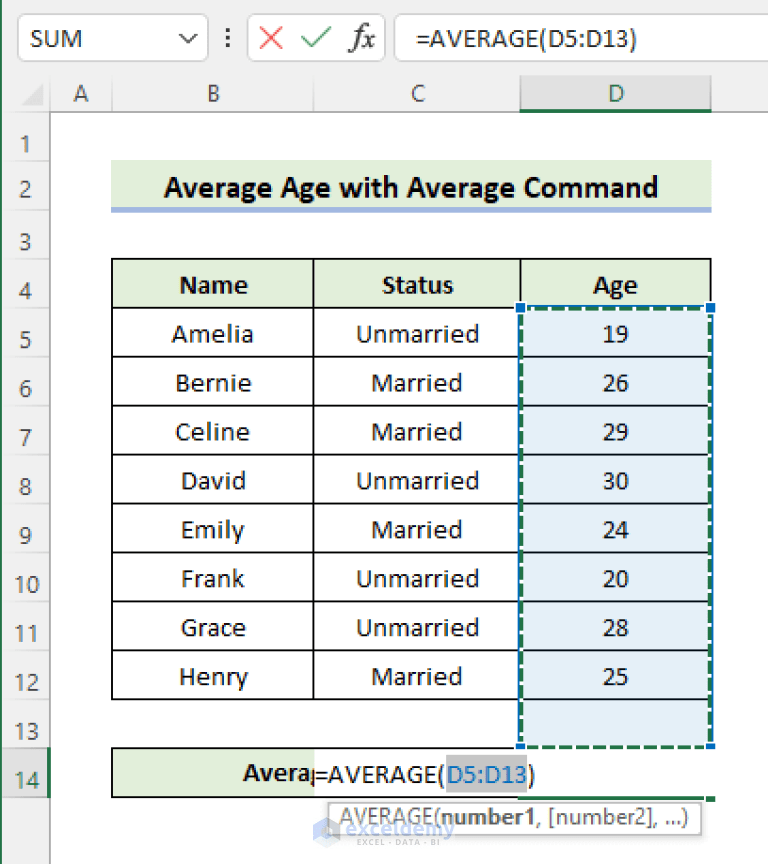Image resolution: width=768 pixels, height=864 pixels.
Task: Click Emily's Married status cell
Action: pos(417,530)
